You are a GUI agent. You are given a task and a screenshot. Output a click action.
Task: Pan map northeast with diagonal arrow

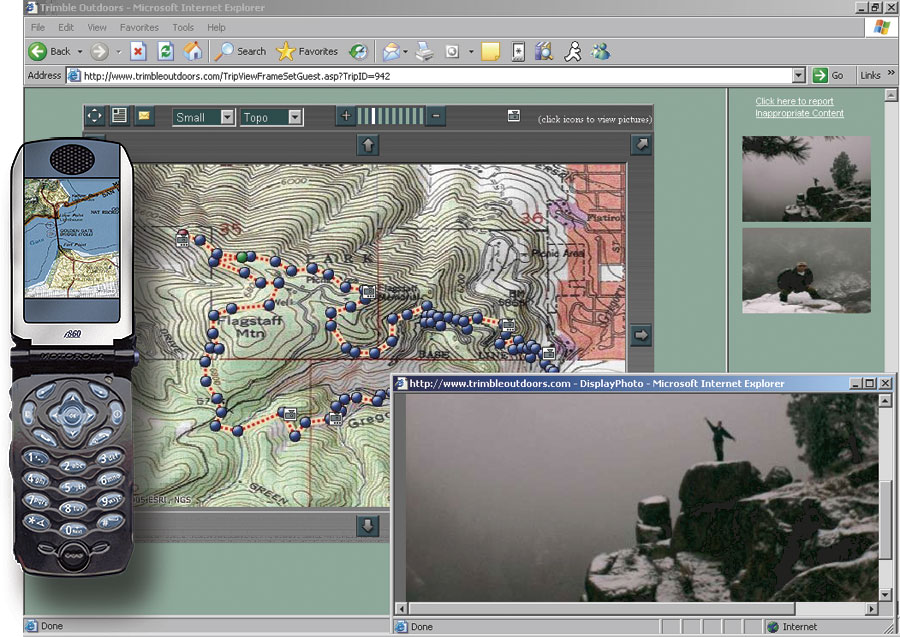(641, 146)
